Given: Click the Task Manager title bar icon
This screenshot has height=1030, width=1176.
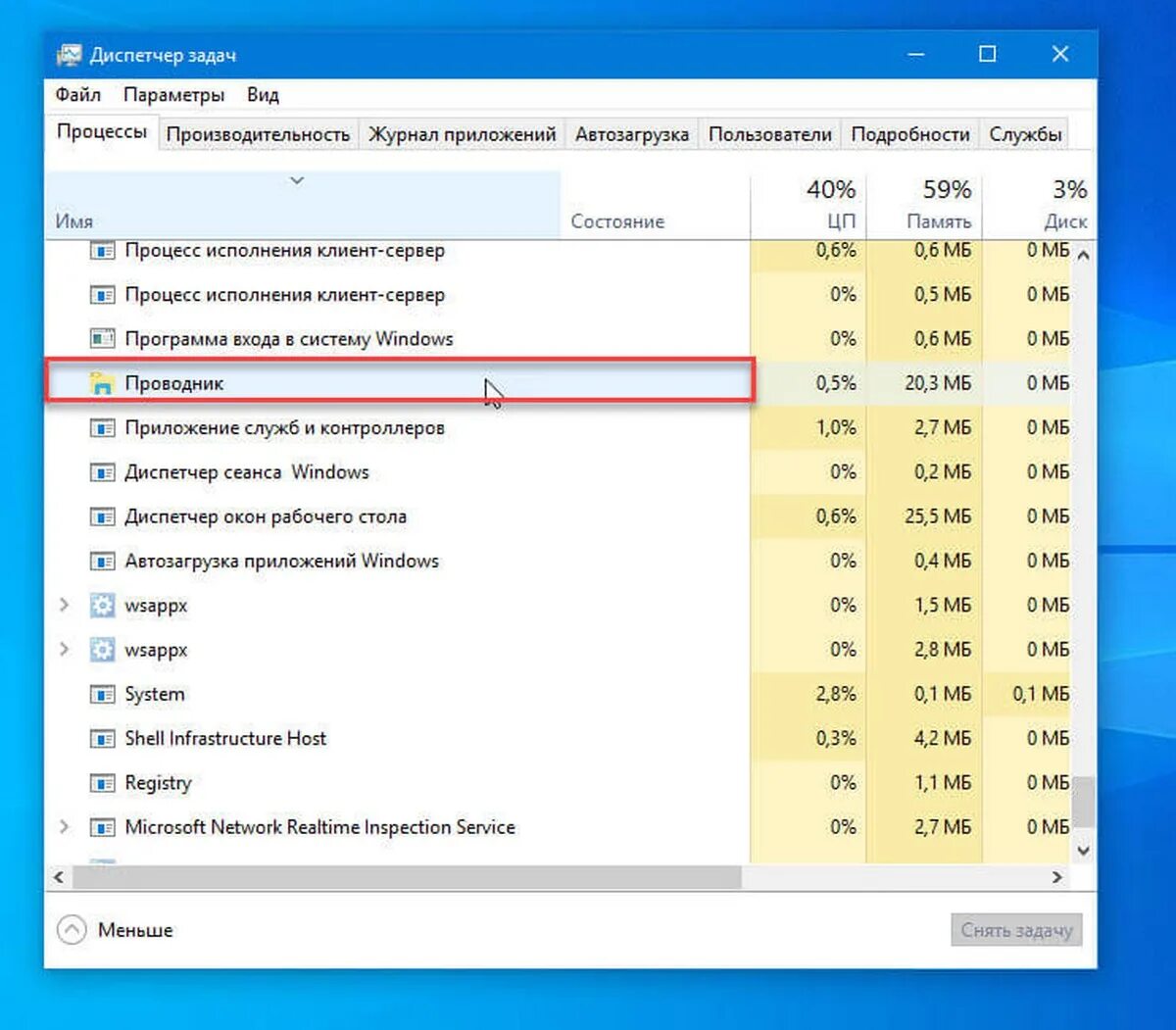Looking at the screenshot, I should [x=69, y=55].
